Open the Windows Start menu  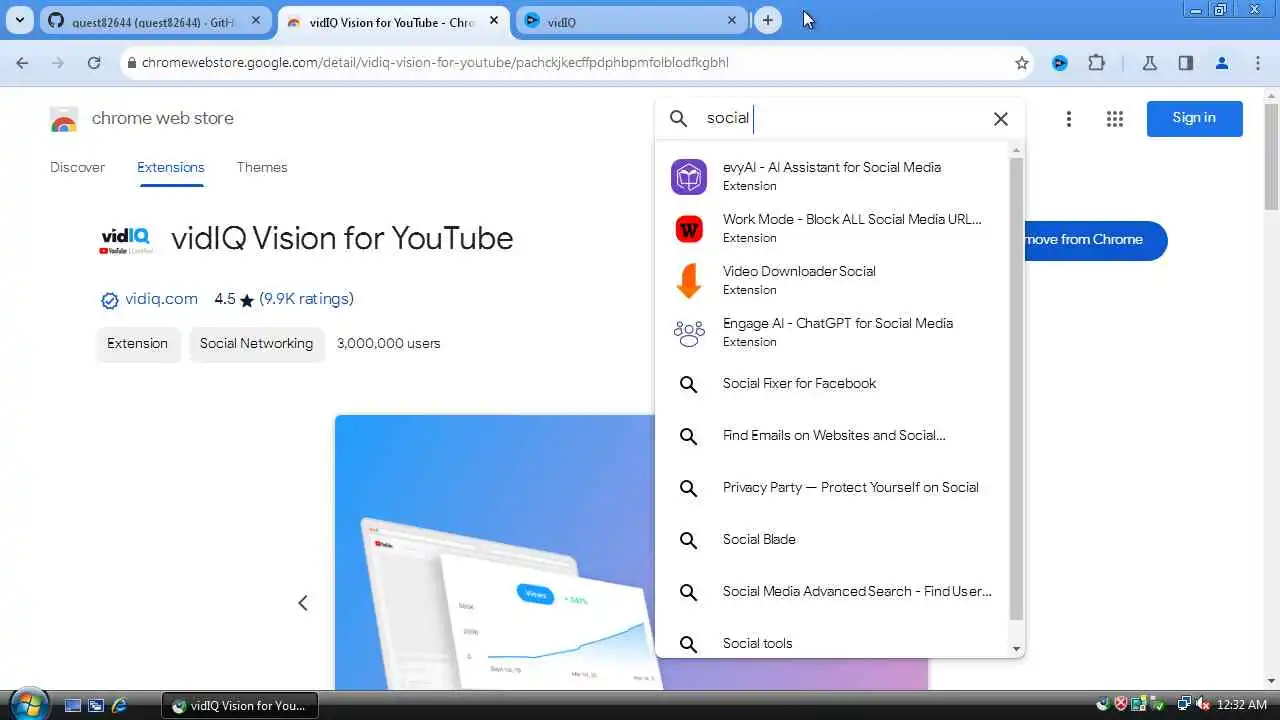27,704
